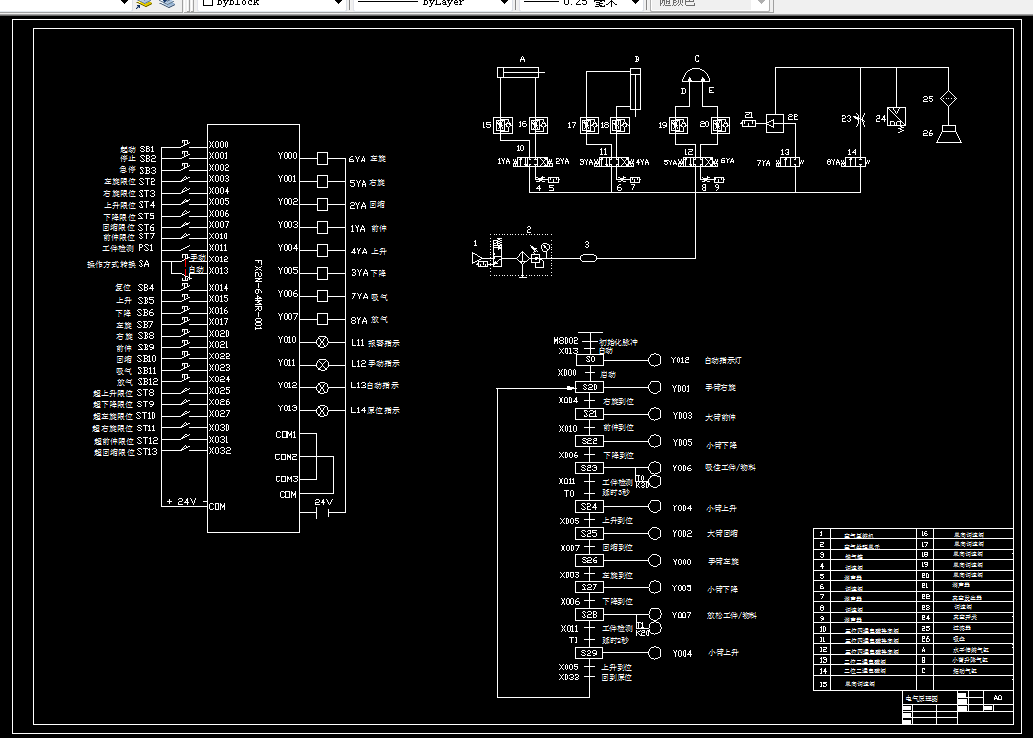Select the Y000 output coil box
This screenshot has width=1033, height=738.
click(322, 158)
